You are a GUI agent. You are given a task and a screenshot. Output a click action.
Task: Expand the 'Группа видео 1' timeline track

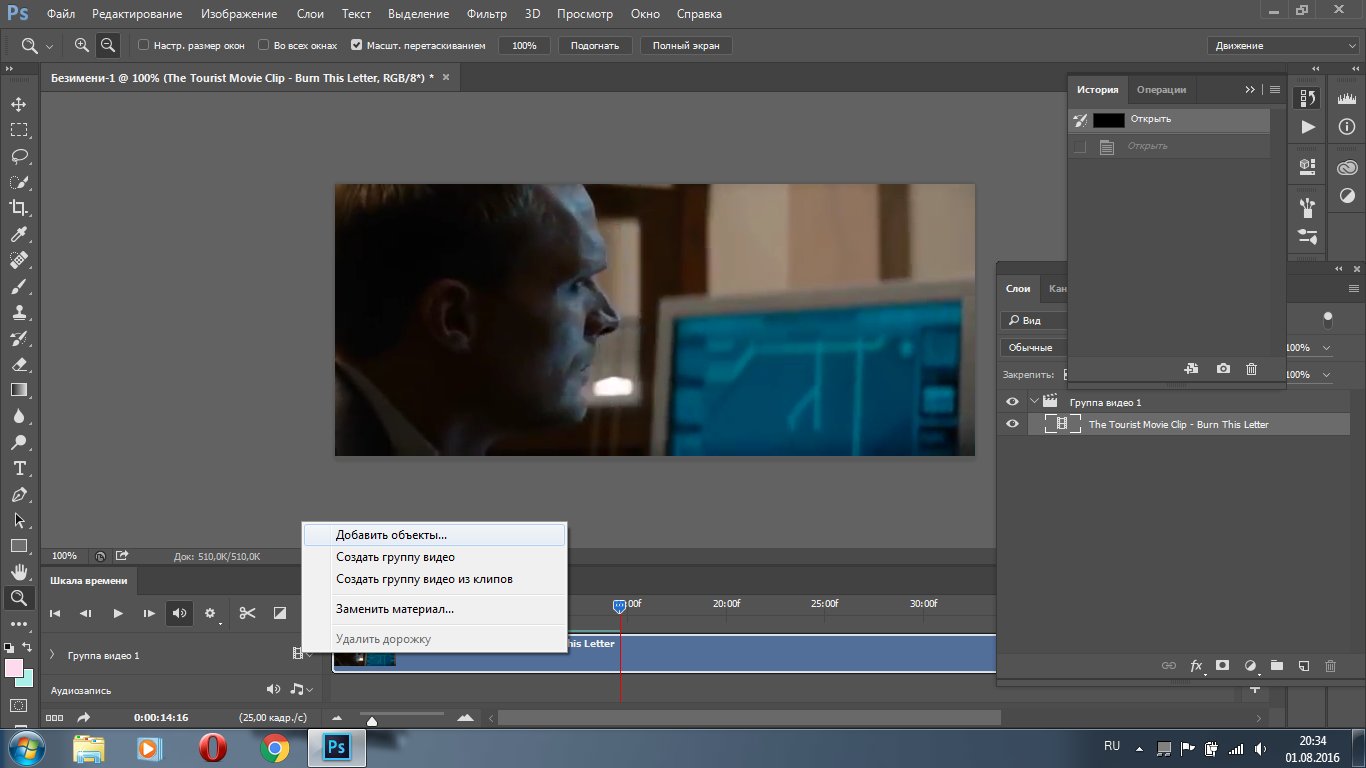[52, 655]
